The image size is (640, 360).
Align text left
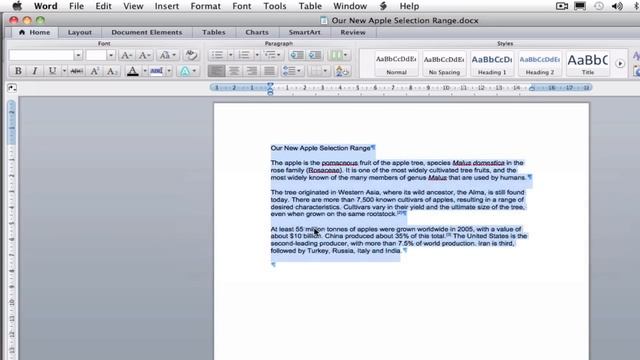[x=216, y=71]
